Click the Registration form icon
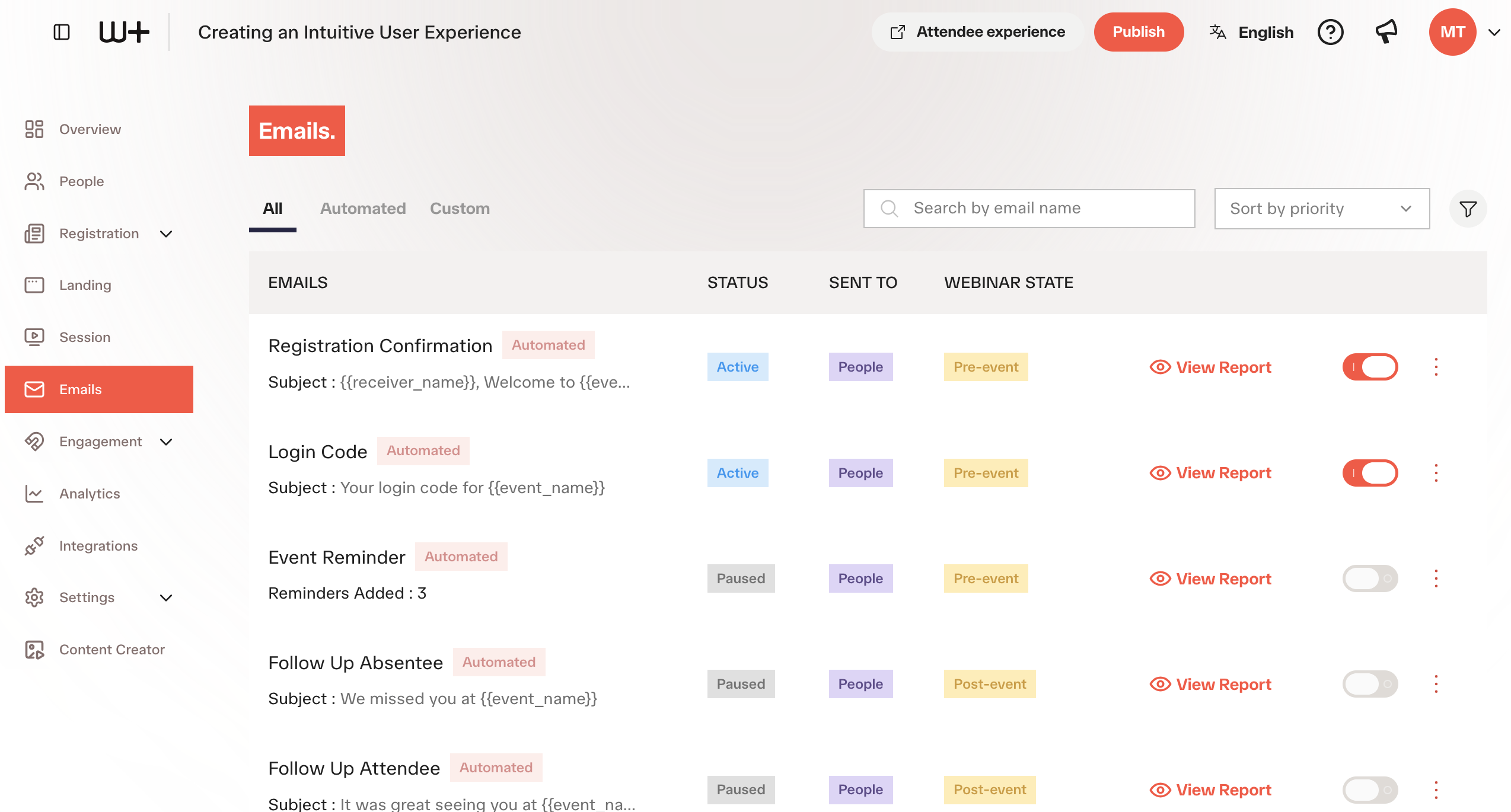This screenshot has width=1511, height=812. 34,234
